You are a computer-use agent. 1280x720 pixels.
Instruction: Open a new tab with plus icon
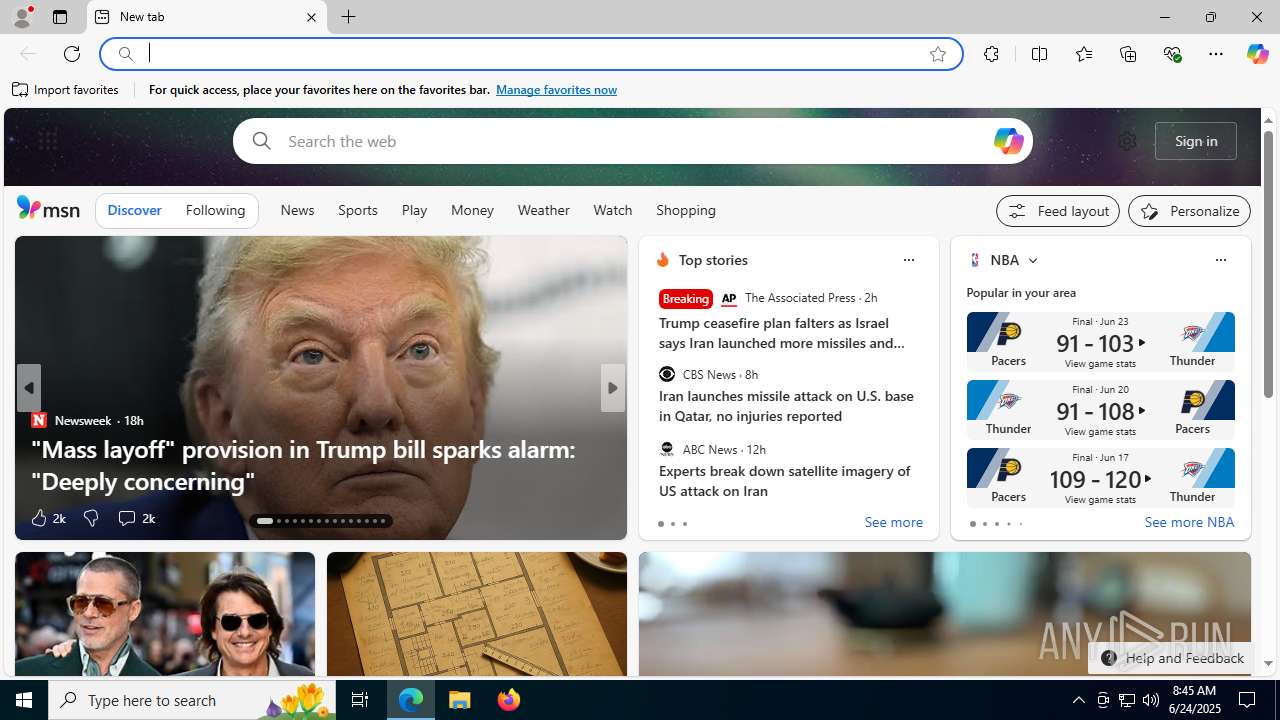coord(348,17)
